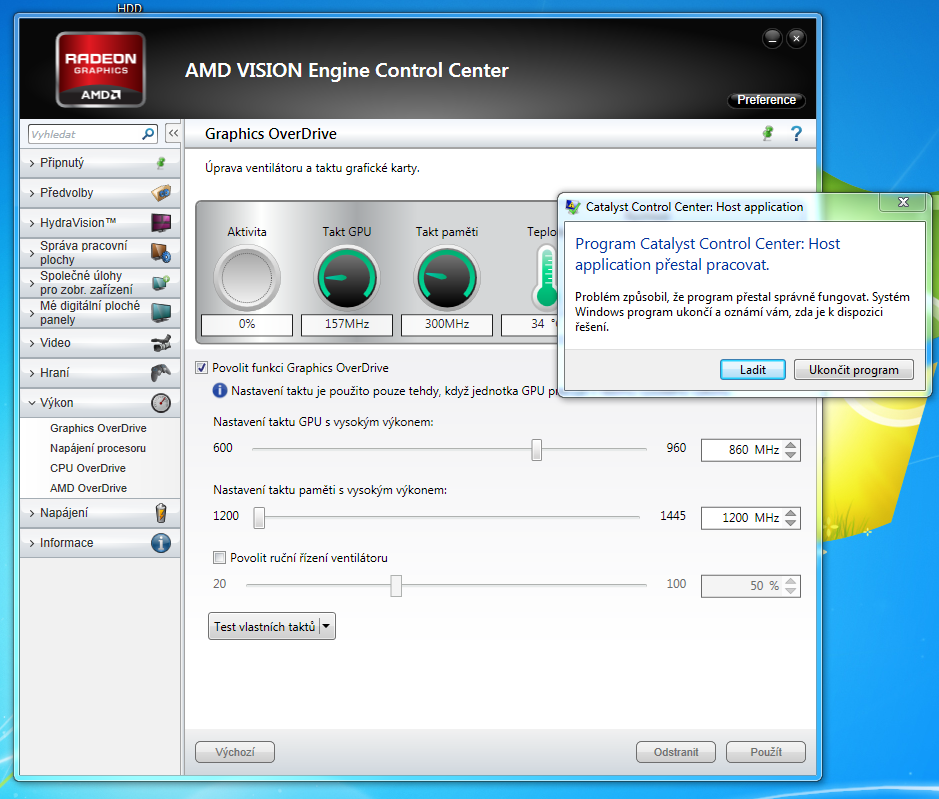Image resolution: width=939 pixels, height=799 pixels.
Task: Enable Povolit ruční řízení ventilátoru checkbox
Action: click(220, 558)
